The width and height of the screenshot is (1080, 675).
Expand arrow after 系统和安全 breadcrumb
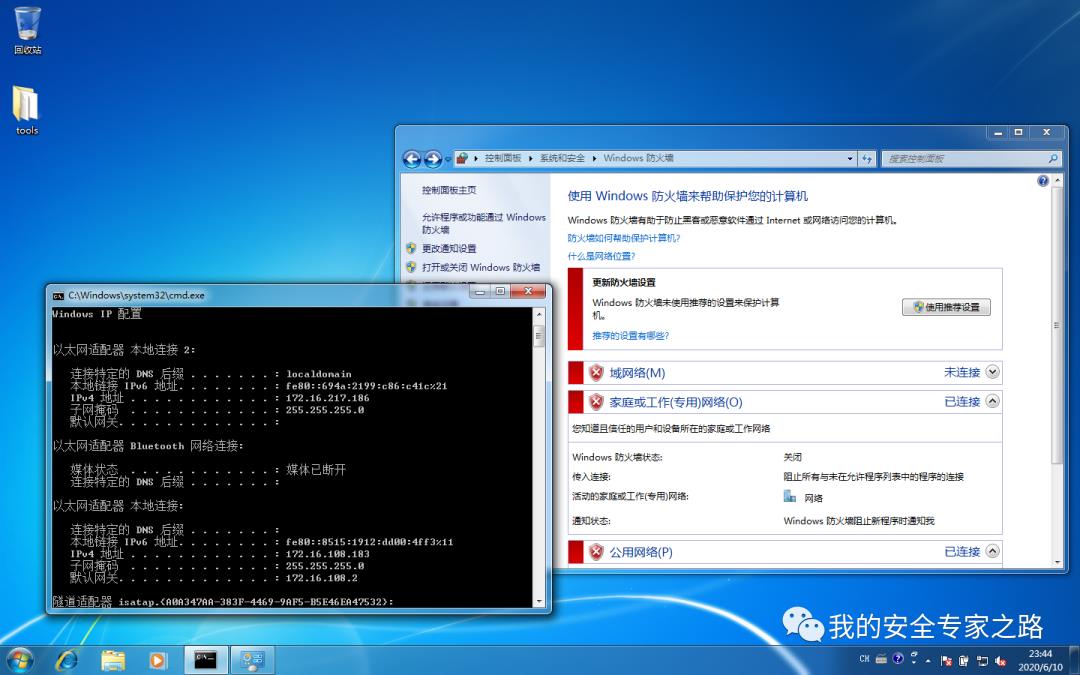(x=594, y=158)
